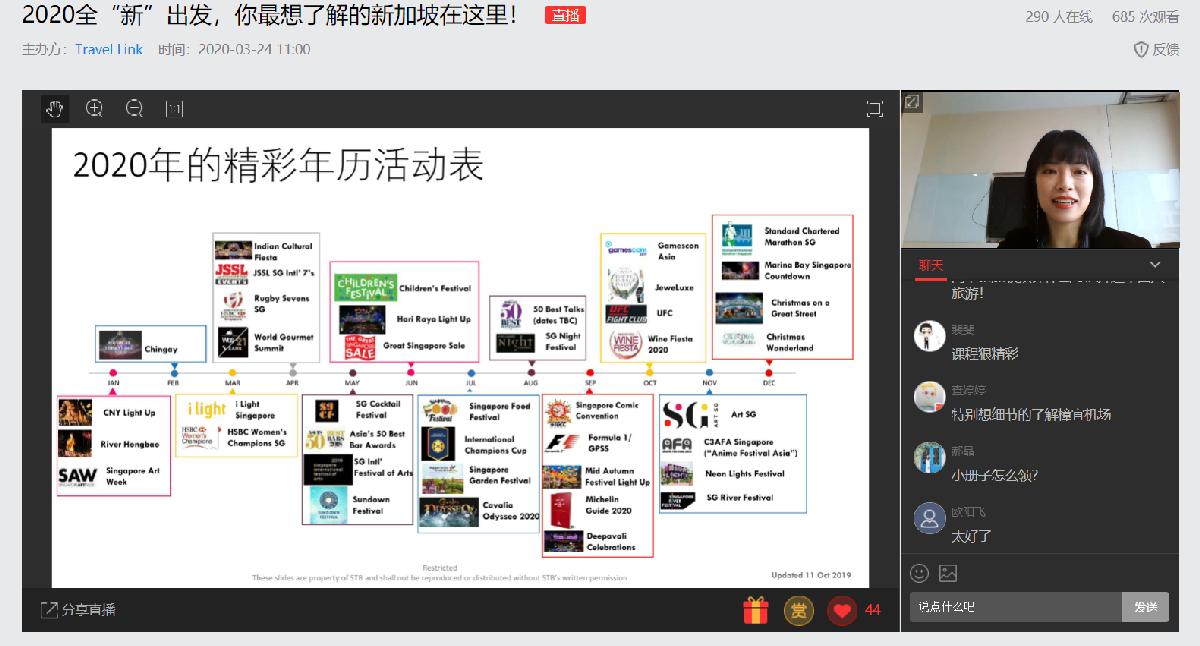Viewport: 1200px width, 646px height.
Task: Tip the host with the 赏 icon
Action: 798,609
